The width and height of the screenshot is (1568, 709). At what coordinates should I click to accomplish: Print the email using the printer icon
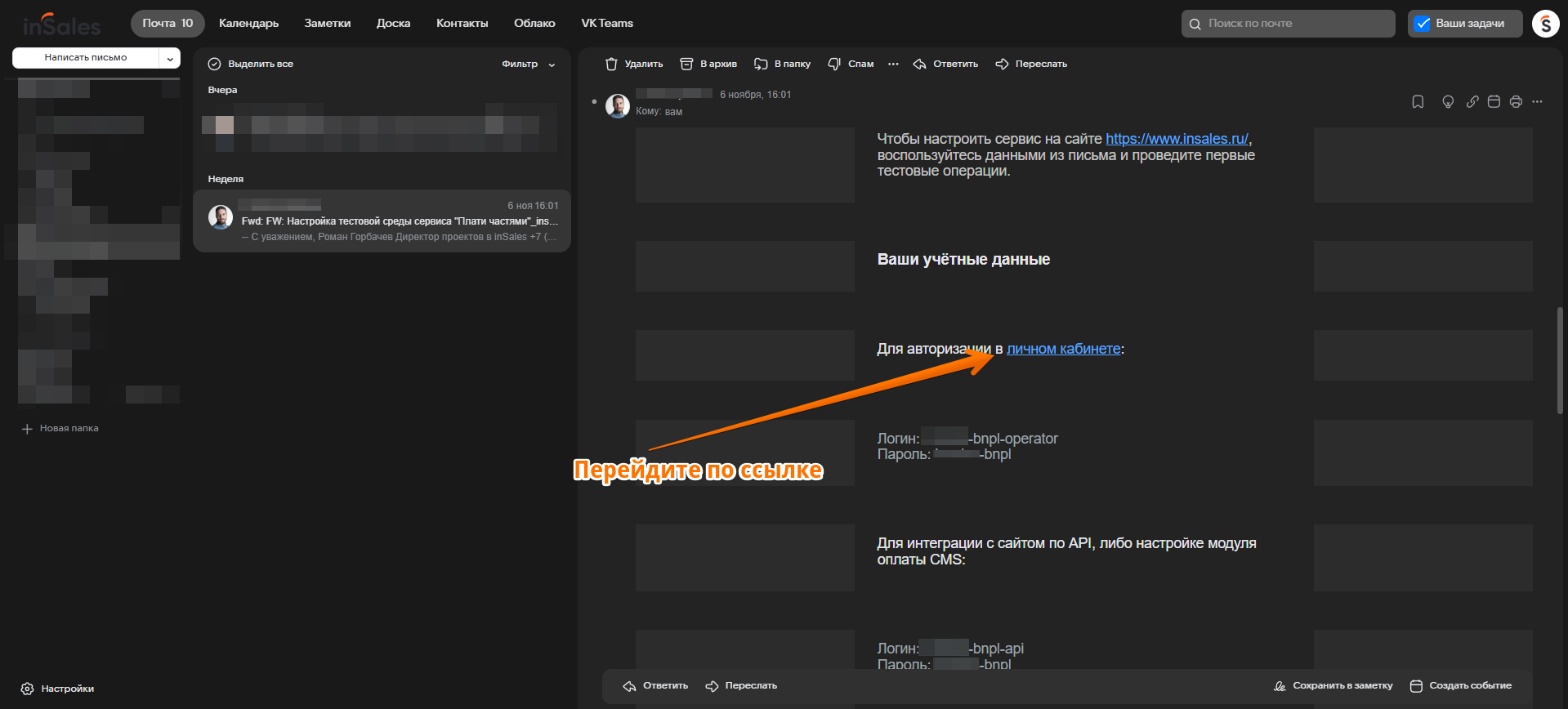point(1516,102)
